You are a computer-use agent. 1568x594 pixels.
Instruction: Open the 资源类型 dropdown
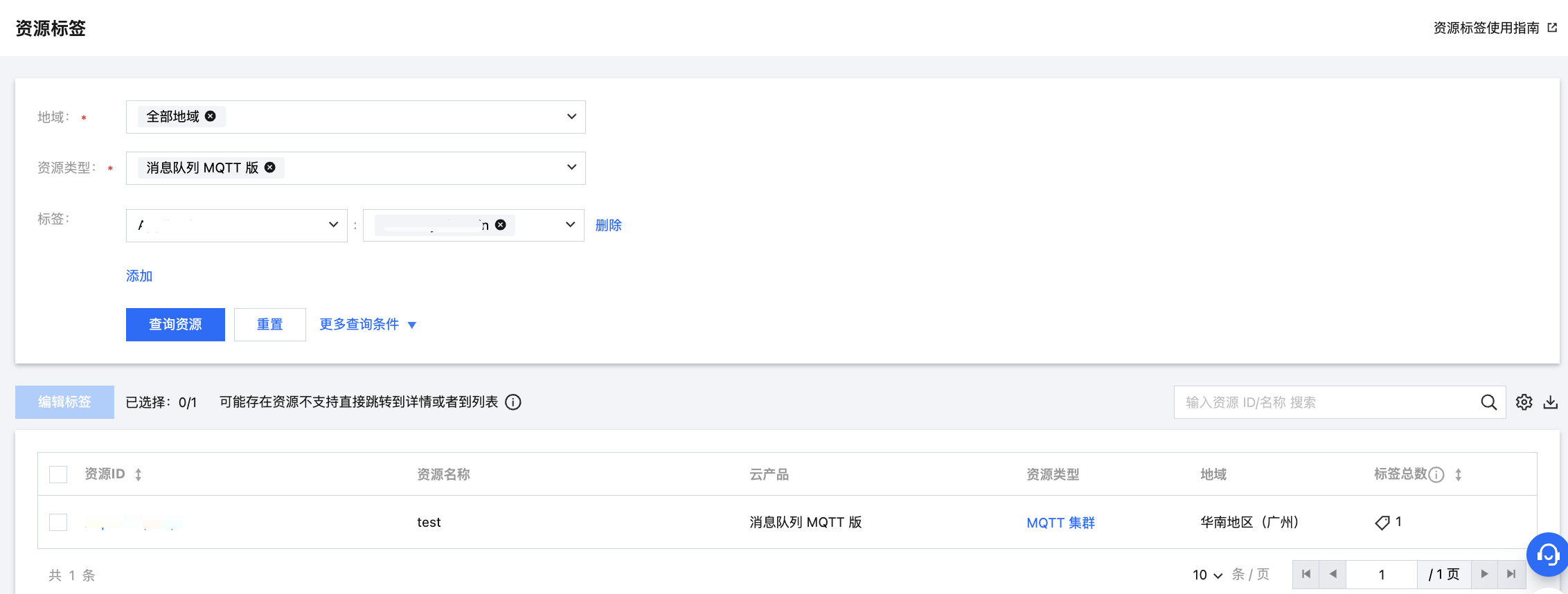point(571,168)
